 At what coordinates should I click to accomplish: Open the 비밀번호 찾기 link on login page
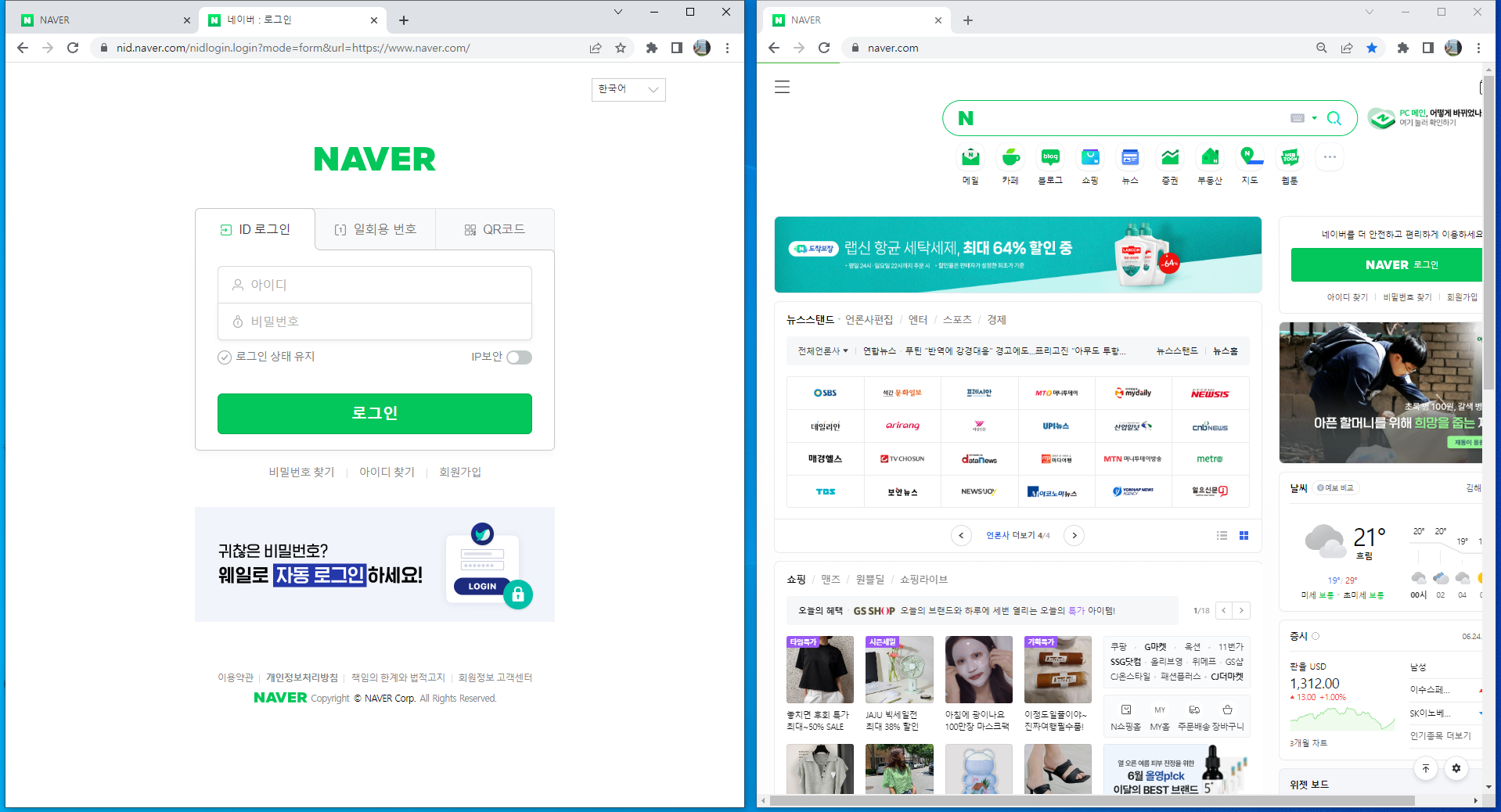tap(301, 472)
